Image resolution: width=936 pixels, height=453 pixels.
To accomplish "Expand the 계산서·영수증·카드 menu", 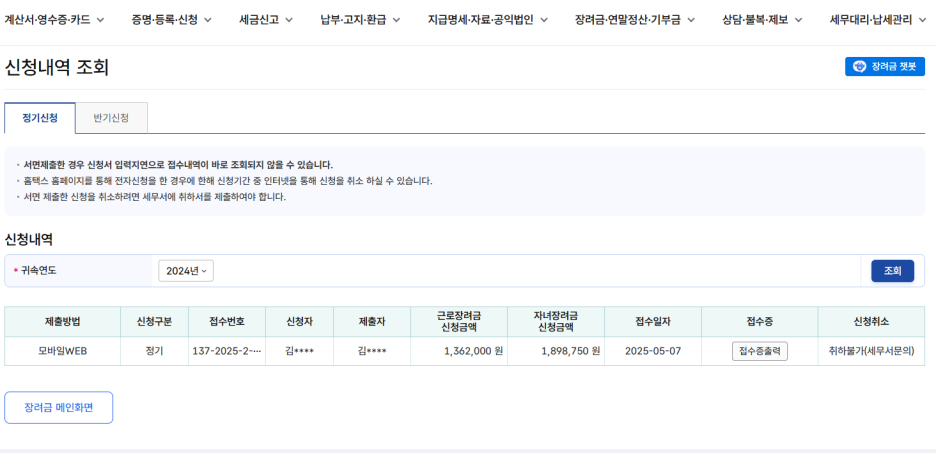I will tap(54, 19).
